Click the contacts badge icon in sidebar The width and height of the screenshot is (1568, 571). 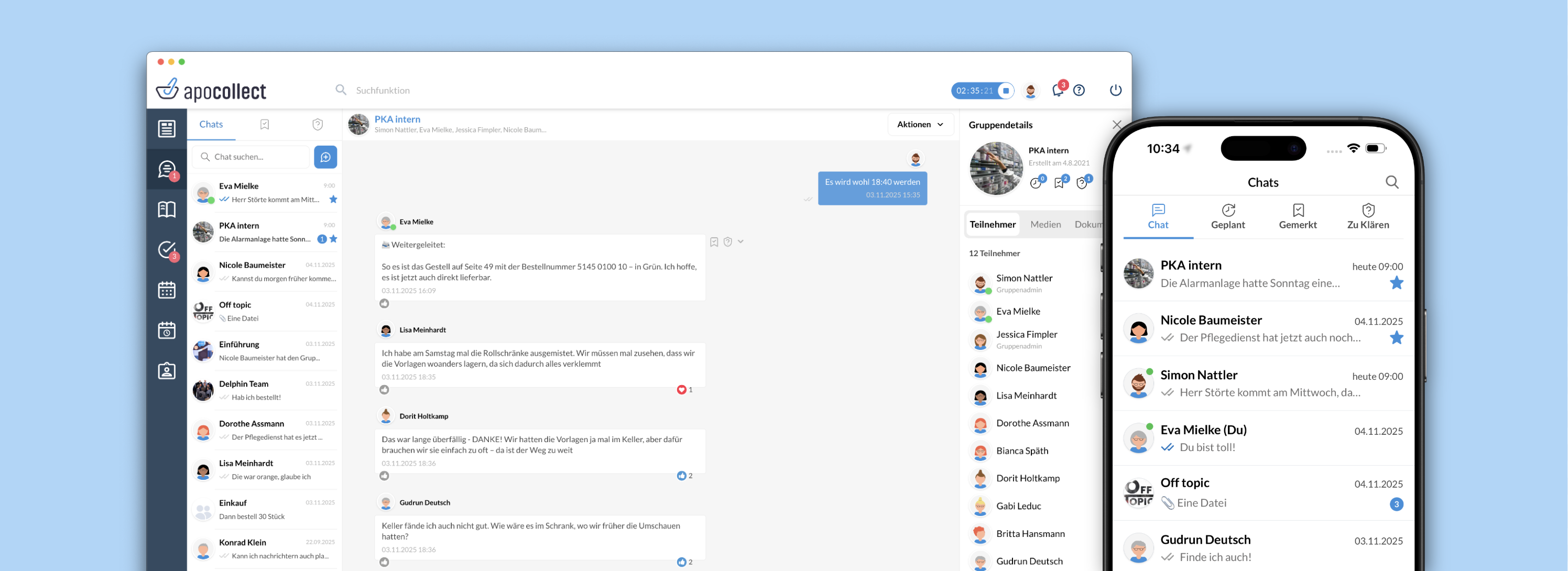click(x=167, y=371)
